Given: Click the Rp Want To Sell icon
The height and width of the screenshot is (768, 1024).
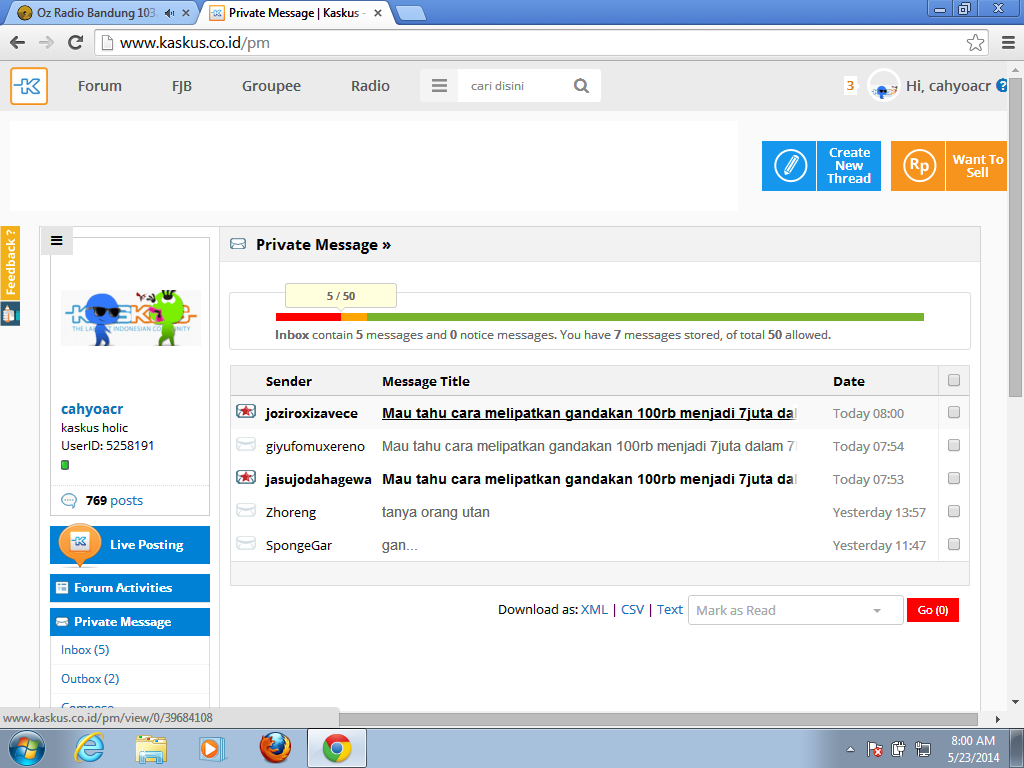Looking at the screenshot, I should [x=918, y=166].
